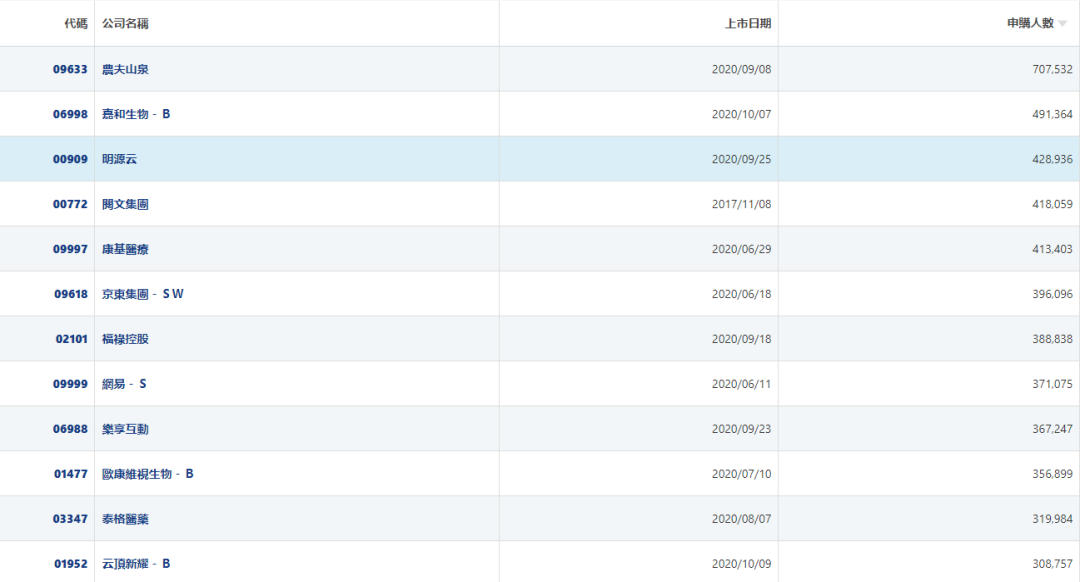Open stock code 03347
The height and width of the screenshot is (582, 1080).
pos(70,519)
